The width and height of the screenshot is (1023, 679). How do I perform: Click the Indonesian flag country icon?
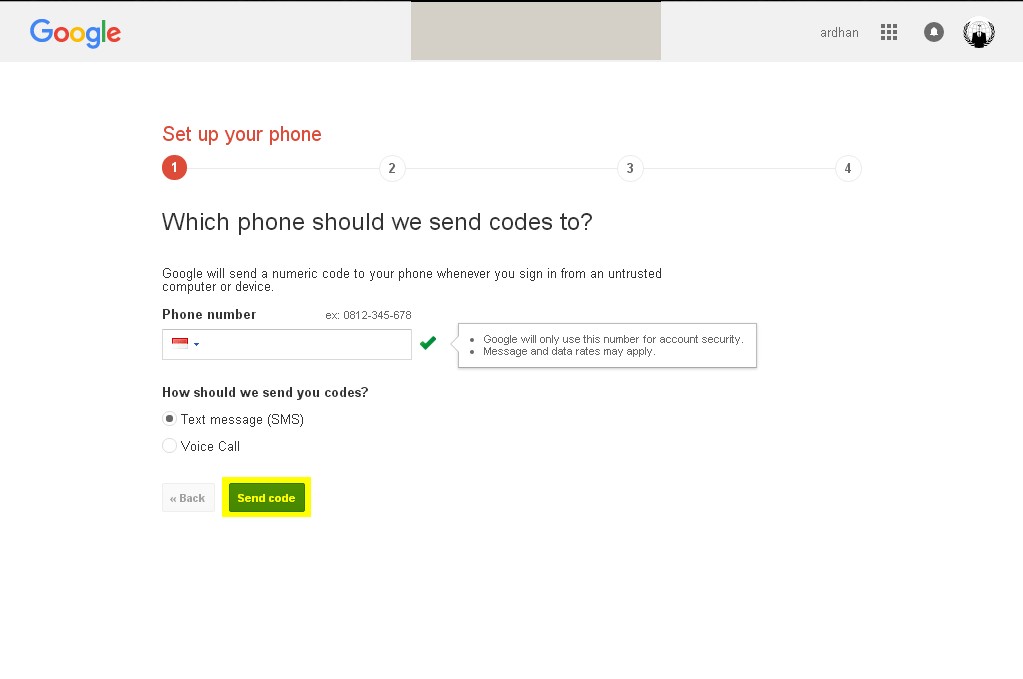[178, 343]
